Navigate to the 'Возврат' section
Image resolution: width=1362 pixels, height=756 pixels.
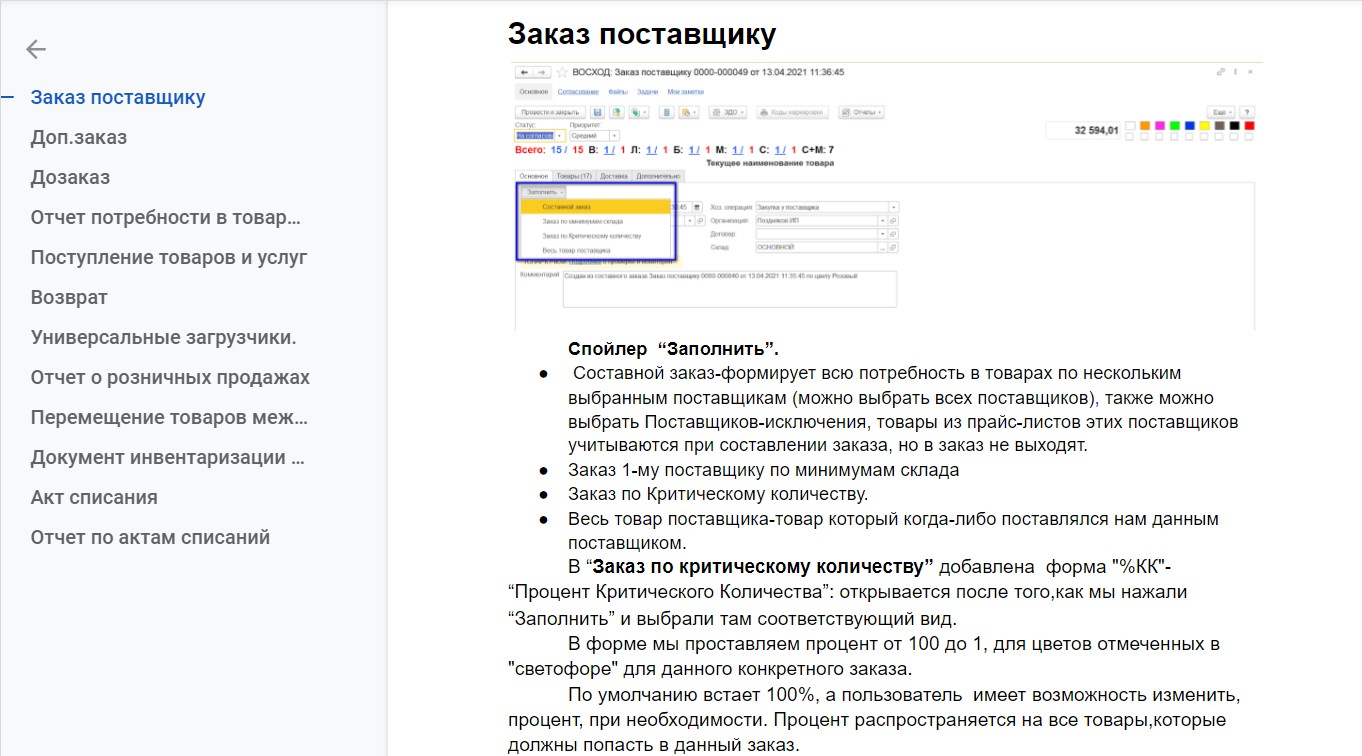(x=69, y=297)
